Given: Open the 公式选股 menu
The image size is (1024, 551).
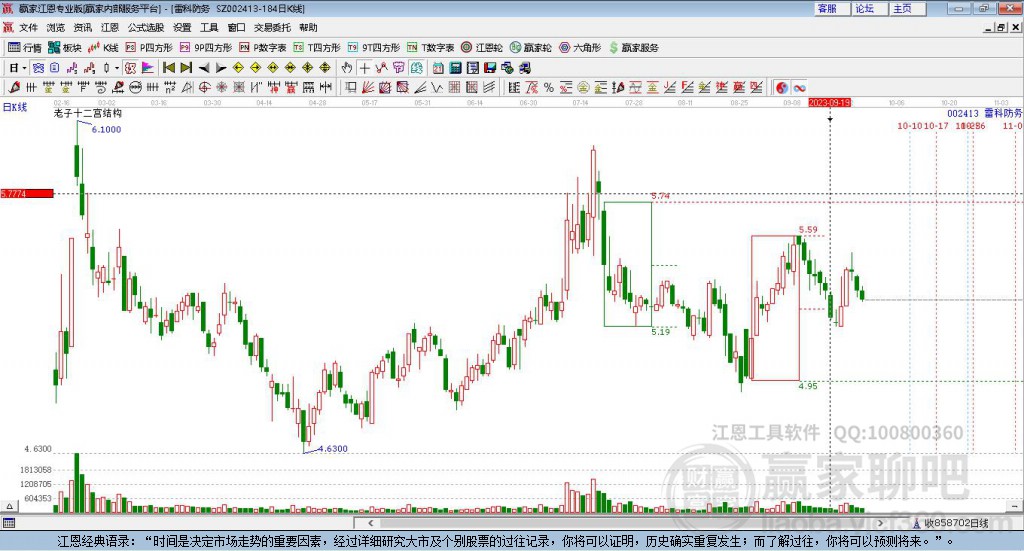Looking at the screenshot, I should coord(146,27).
